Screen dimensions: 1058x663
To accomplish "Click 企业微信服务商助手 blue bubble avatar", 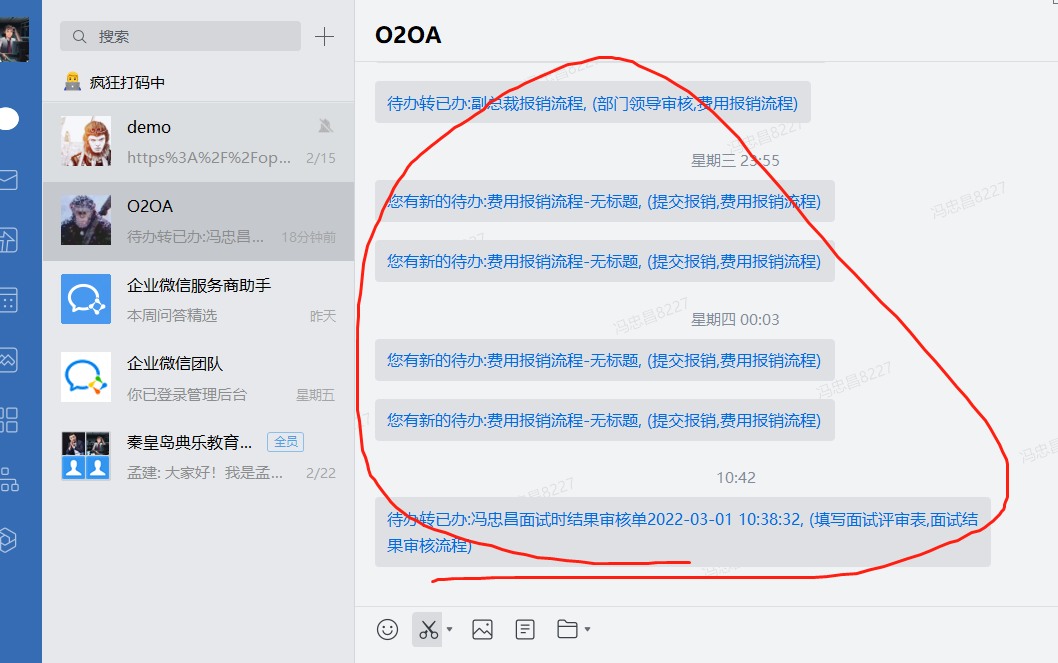I will [x=86, y=299].
